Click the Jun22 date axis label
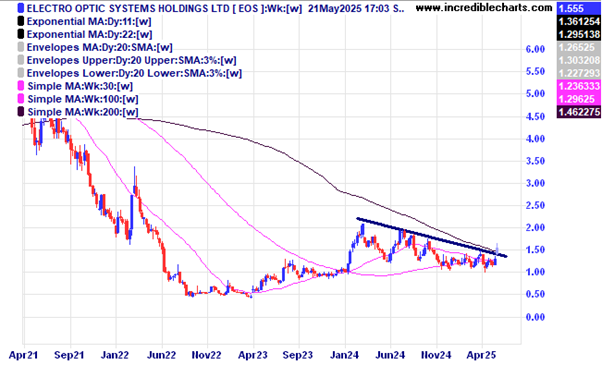 161,355
